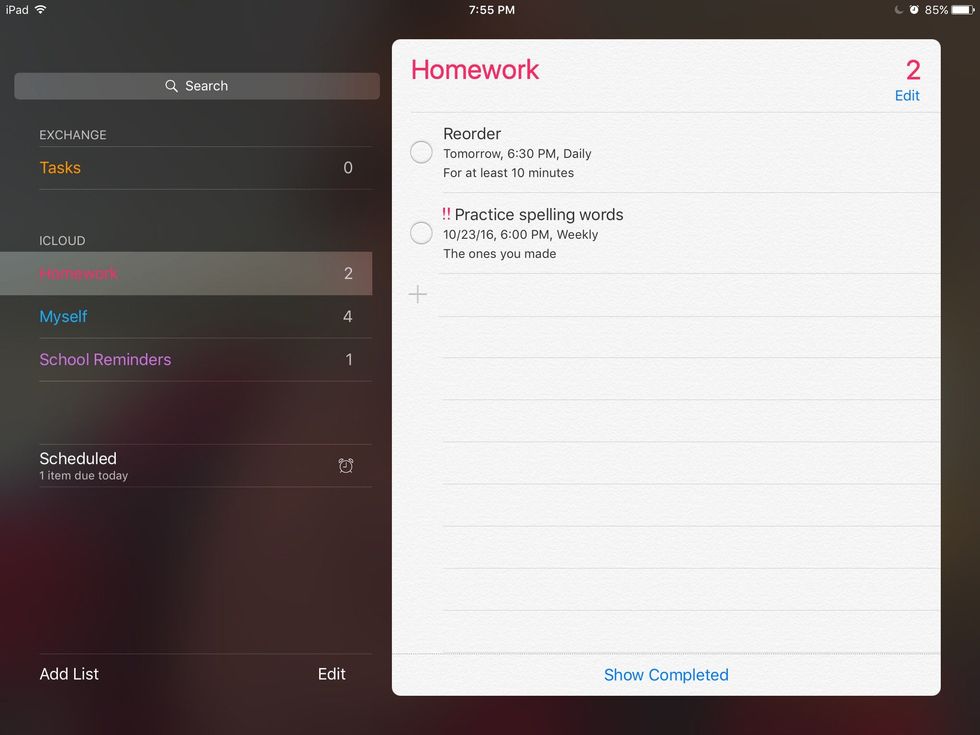Select the Myself list
The width and height of the screenshot is (980, 735).
(64, 317)
